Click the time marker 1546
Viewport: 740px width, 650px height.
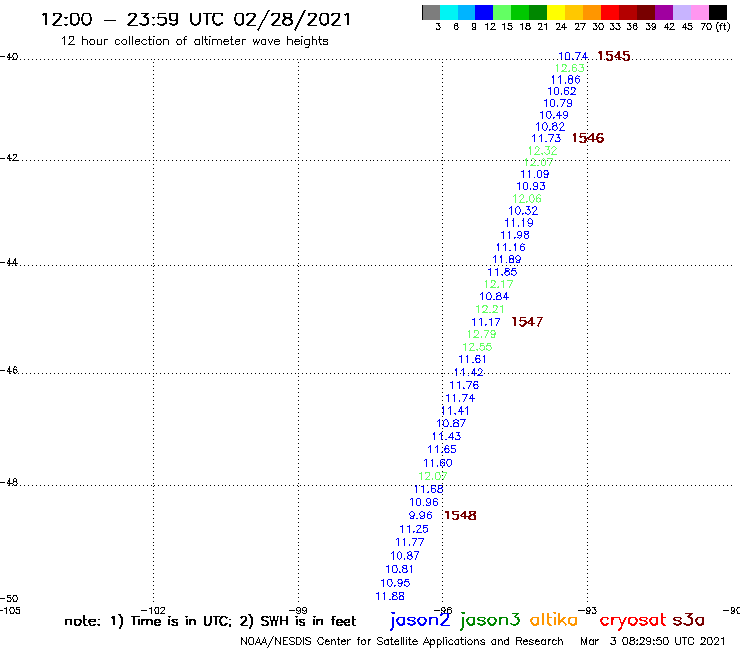click(x=588, y=138)
